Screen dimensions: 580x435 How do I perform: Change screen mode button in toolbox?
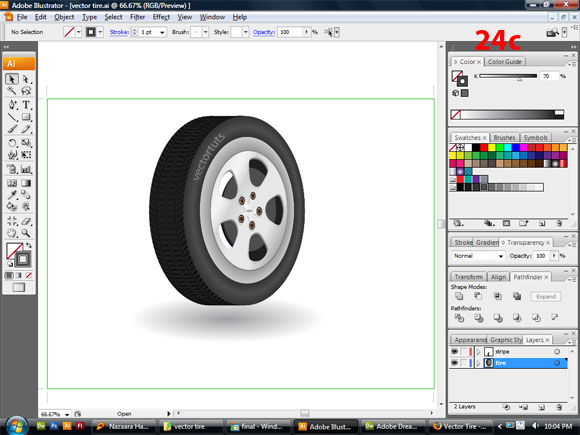pos(18,287)
